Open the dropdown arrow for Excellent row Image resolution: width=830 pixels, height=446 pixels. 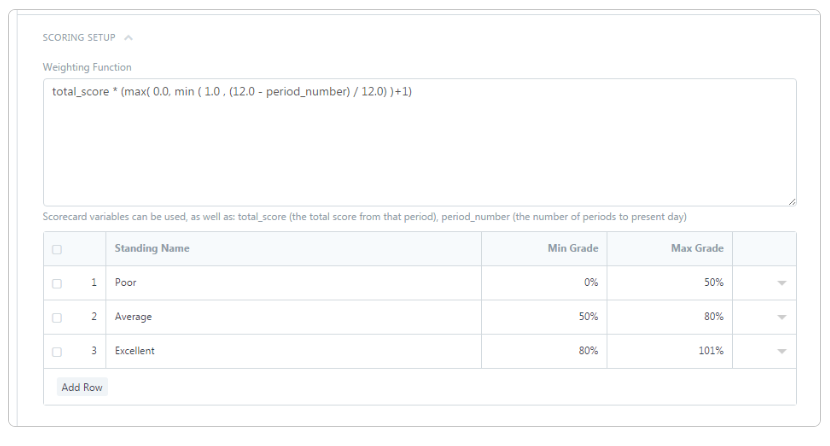click(781, 351)
